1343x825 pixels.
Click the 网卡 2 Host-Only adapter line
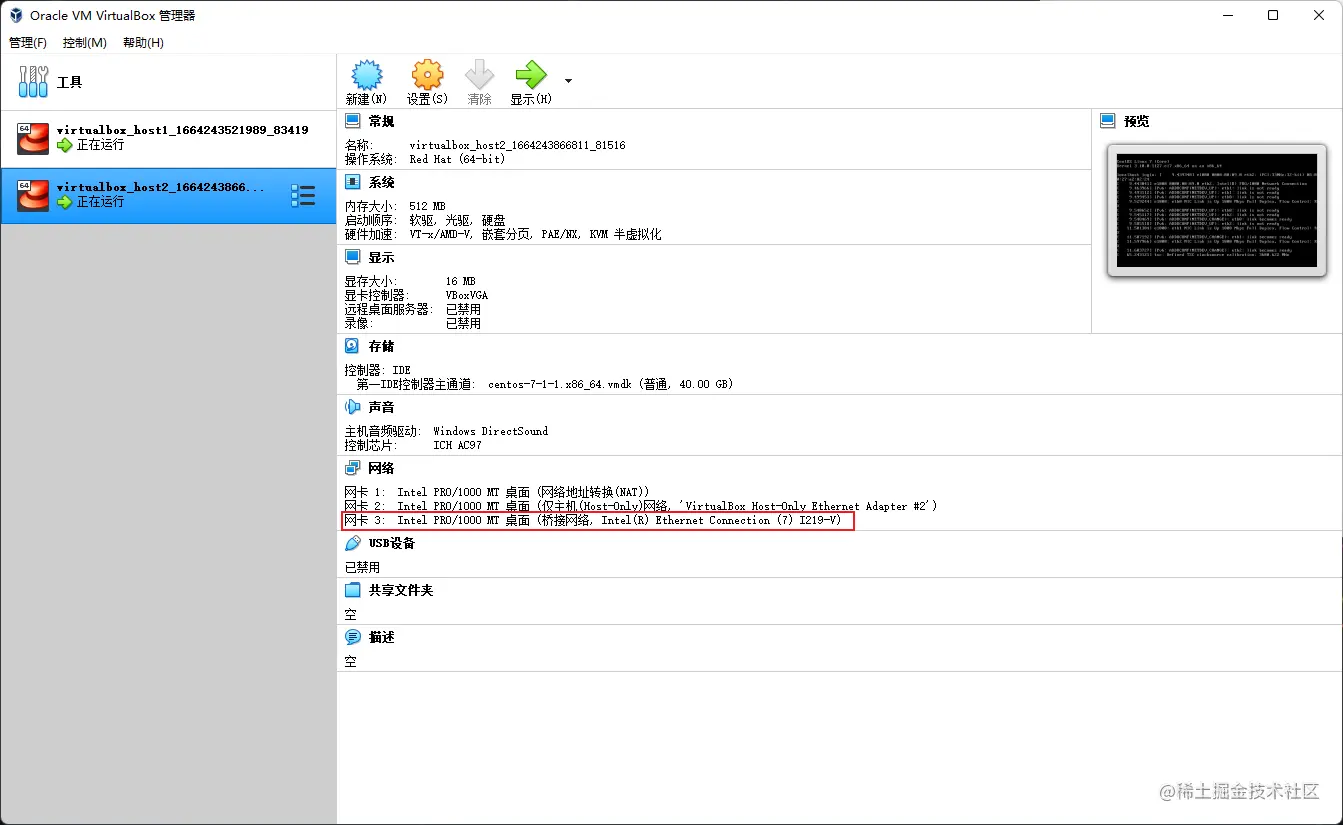[641, 506]
